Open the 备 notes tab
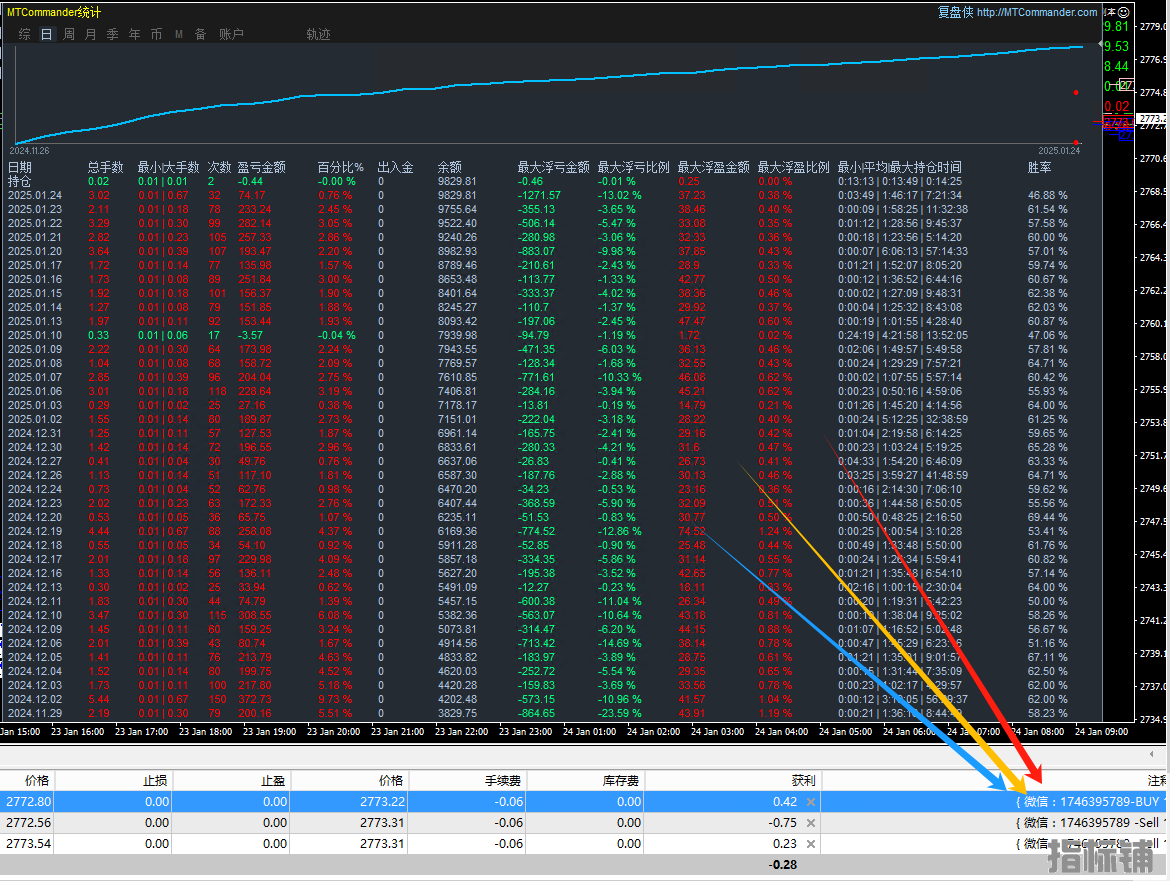1170x881 pixels. pyautogui.click(x=200, y=34)
